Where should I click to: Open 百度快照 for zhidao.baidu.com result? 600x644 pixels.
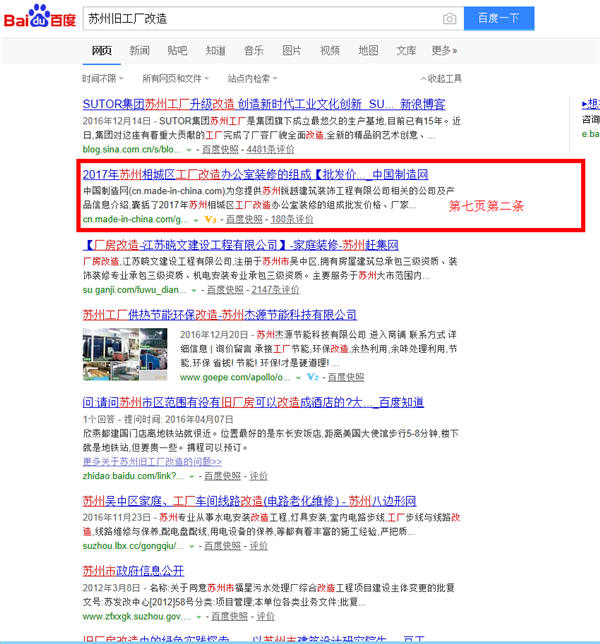click(222, 476)
